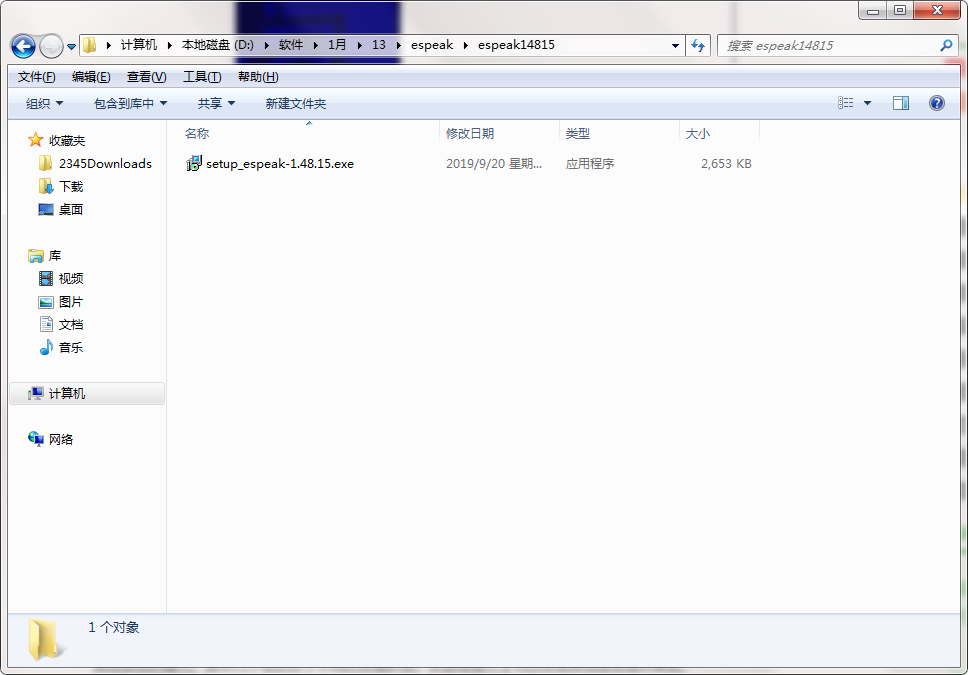Open address bar history dropdown arrow
The height and width of the screenshot is (675, 968).
675,45
